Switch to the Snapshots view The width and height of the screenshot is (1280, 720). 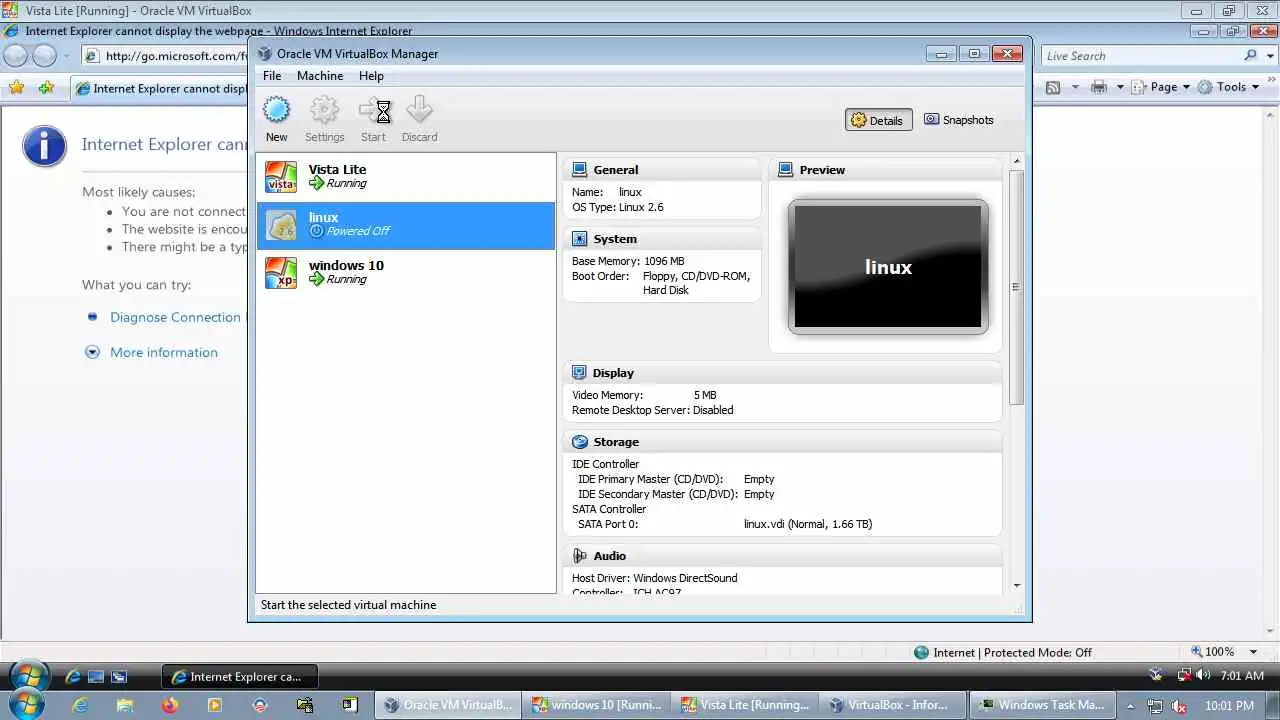[x=959, y=120]
